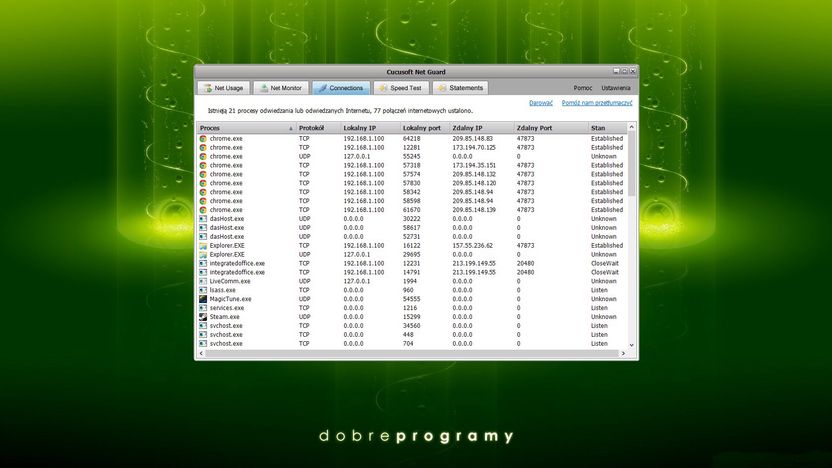The width and height of the screenshot is (832, 468).
Task: Sort the list by the Proces column
Action: tap(246, 128)
